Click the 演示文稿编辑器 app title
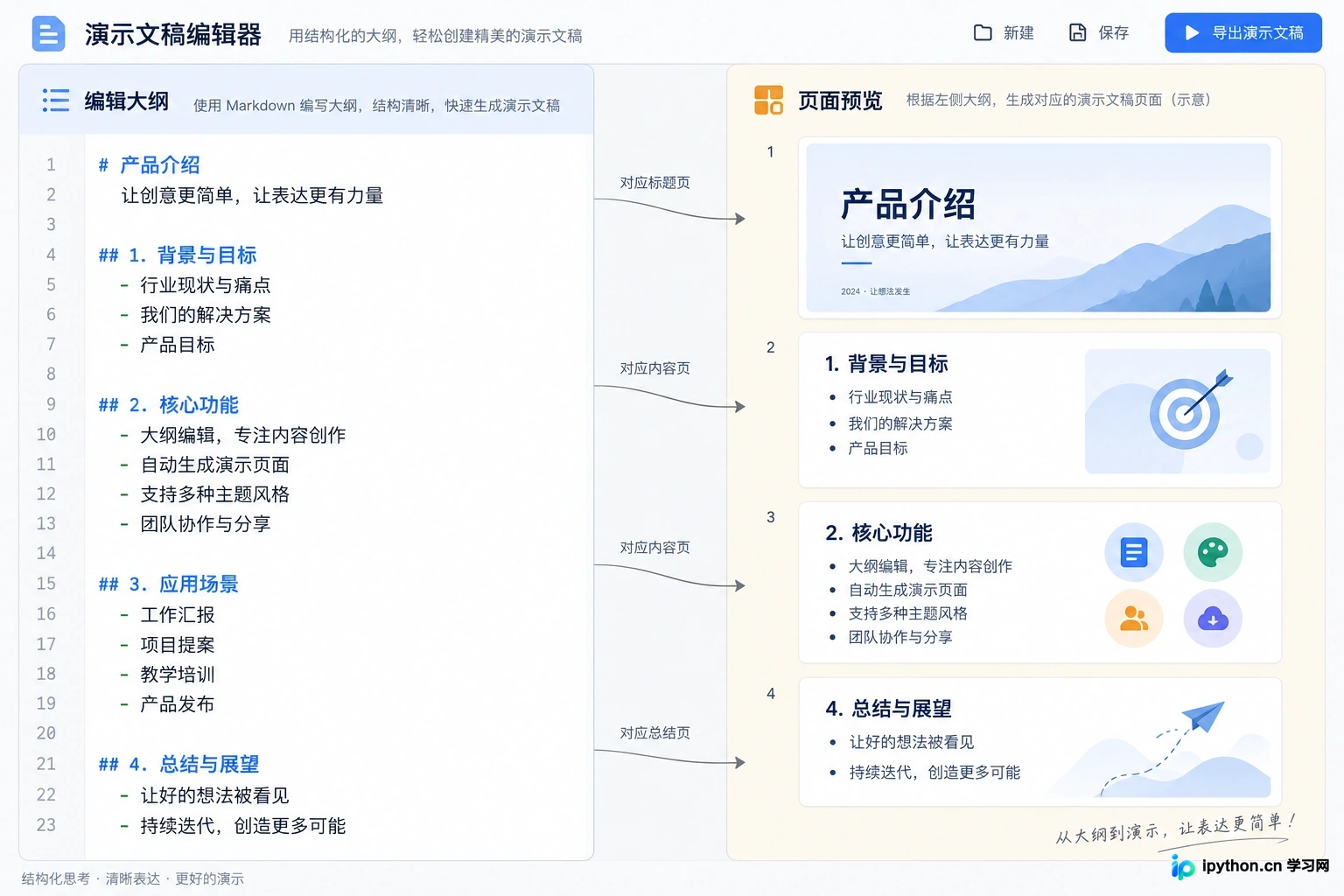 pos(173,34)
